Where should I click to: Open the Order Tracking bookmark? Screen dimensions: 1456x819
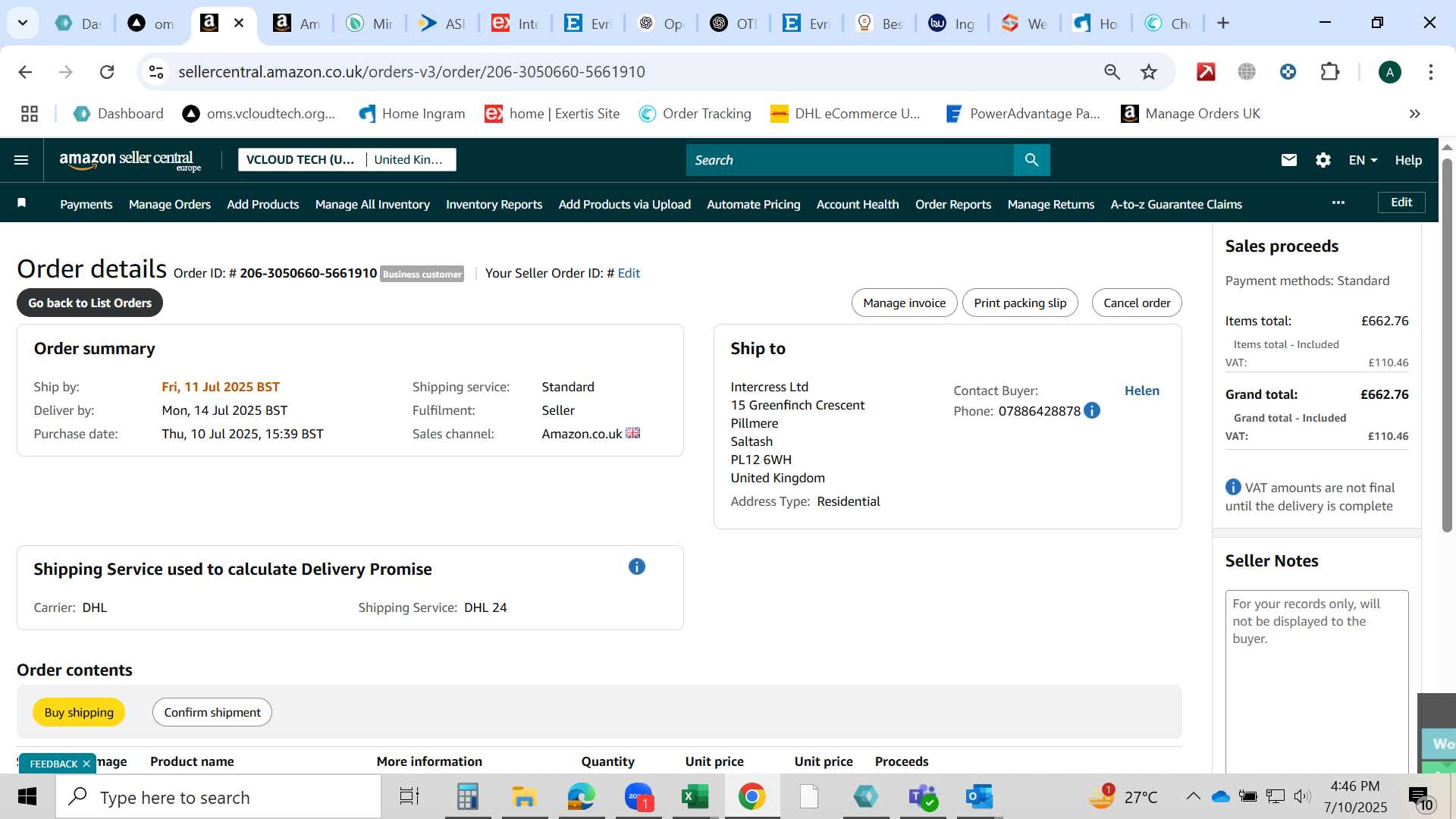[695, 114]
